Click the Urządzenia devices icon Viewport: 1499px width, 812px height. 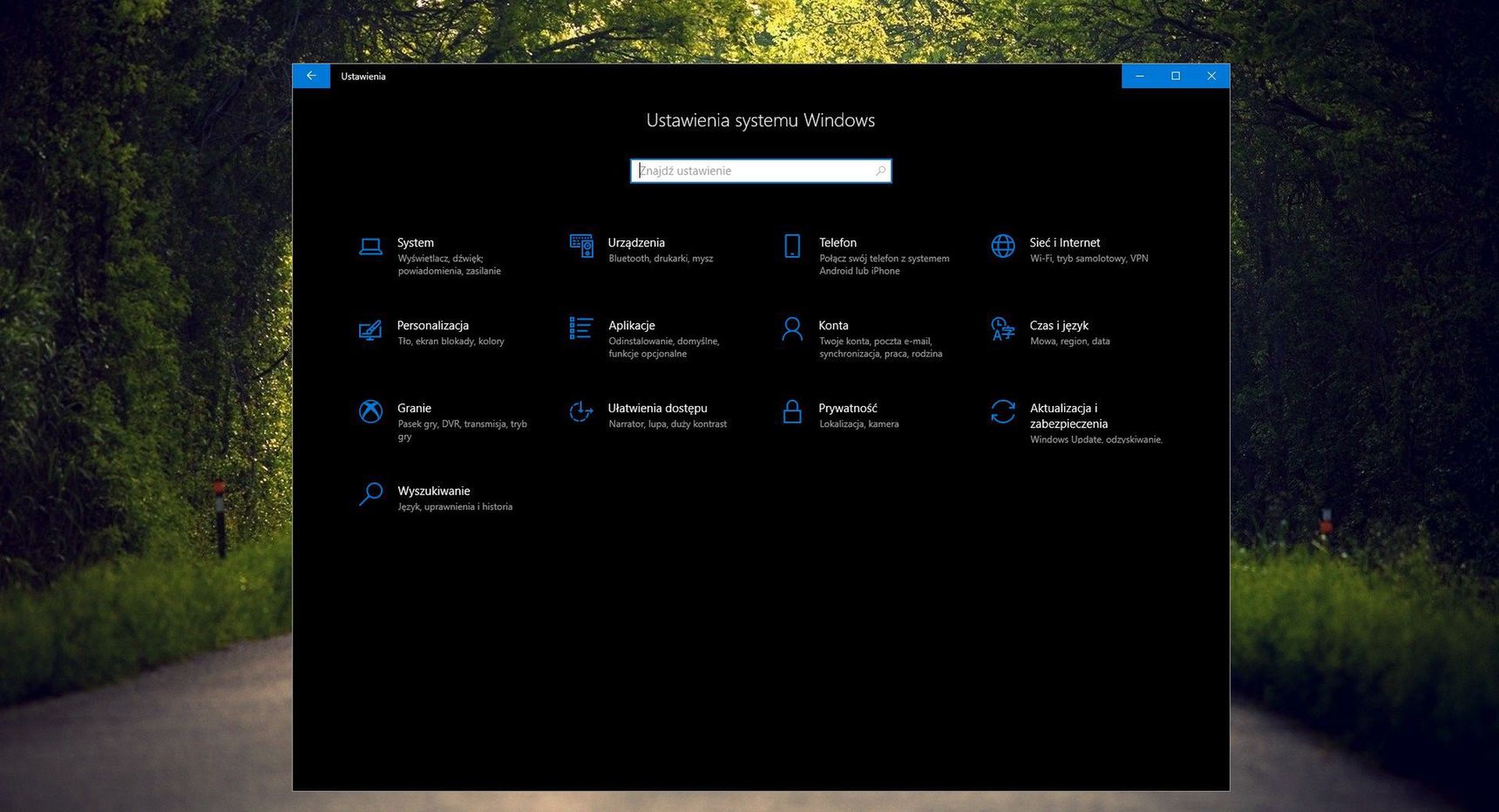click(581, 246)
